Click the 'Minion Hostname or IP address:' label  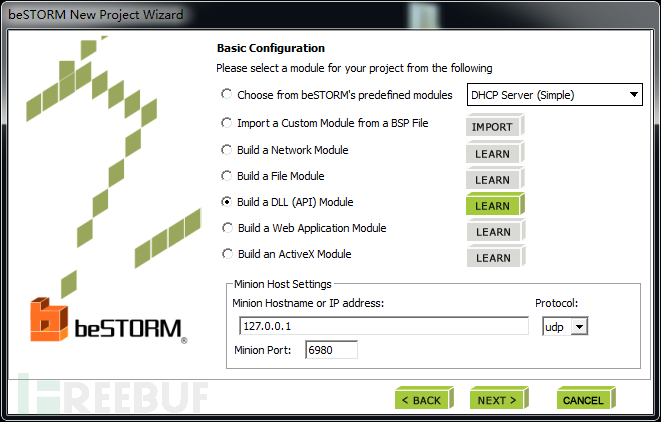tap(308, 303)
